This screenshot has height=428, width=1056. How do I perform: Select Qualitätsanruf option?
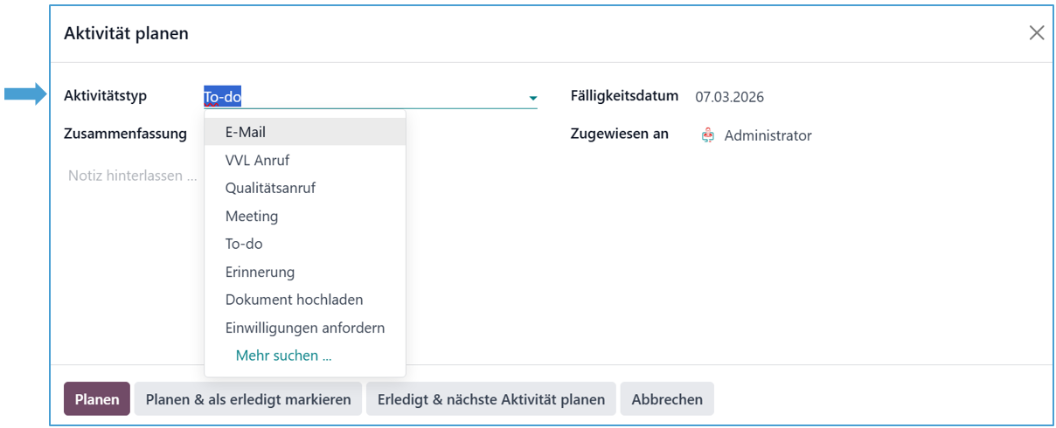point(263,188)
